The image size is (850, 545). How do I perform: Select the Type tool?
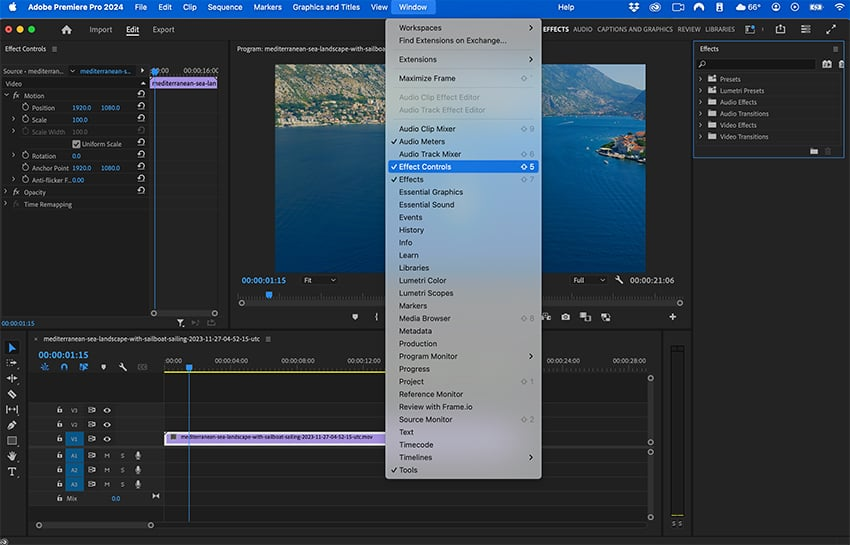12,472
